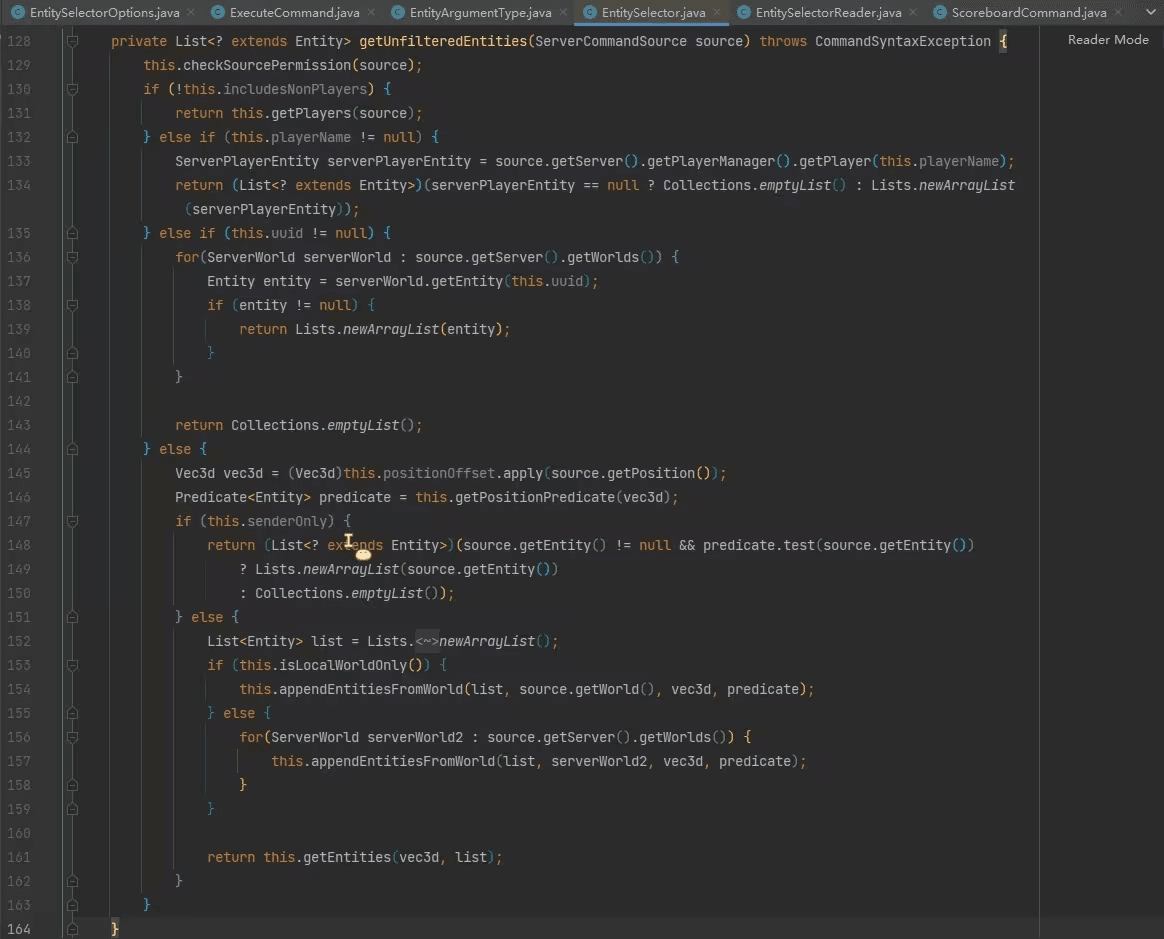Click the fold end marker at line 159

coord(72,809)
